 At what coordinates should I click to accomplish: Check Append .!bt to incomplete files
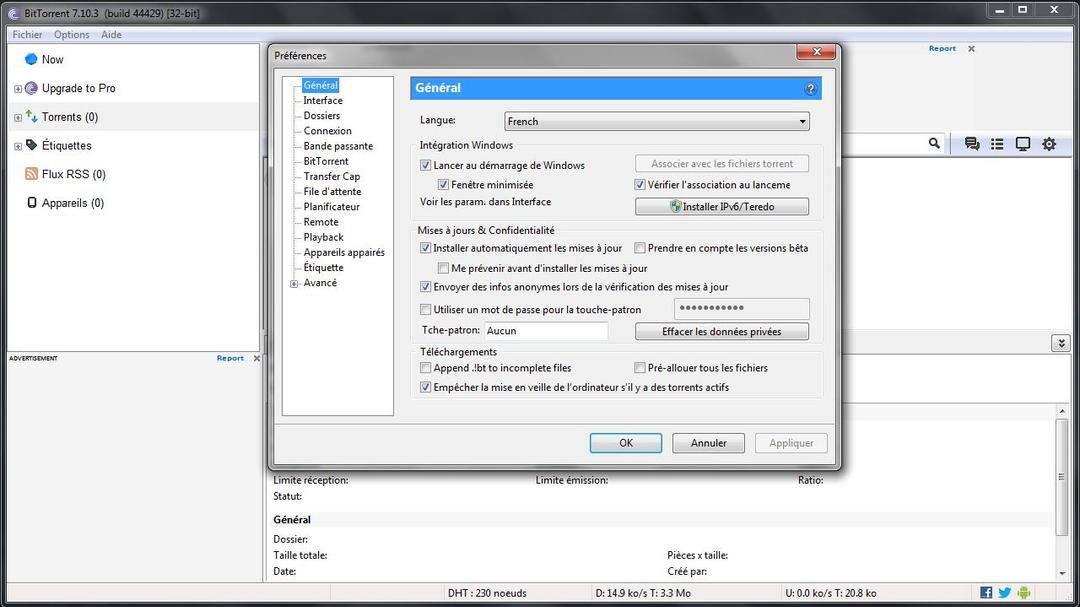(x=426, y=368)
